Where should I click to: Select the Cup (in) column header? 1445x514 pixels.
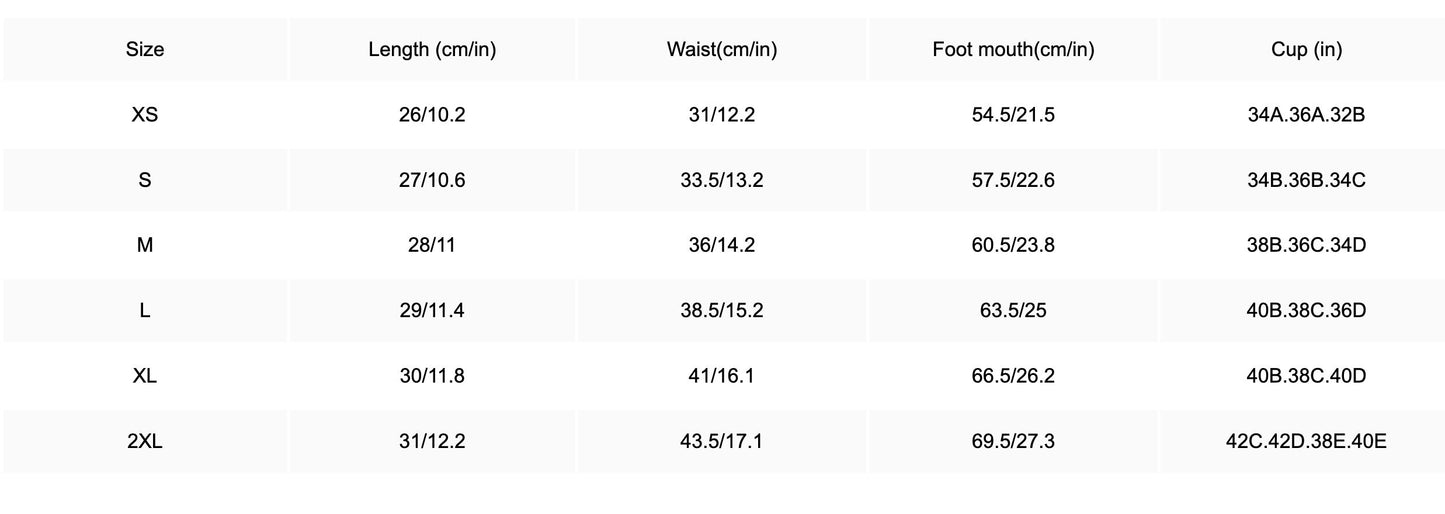pyautogui.click(x=1306, y=50)
